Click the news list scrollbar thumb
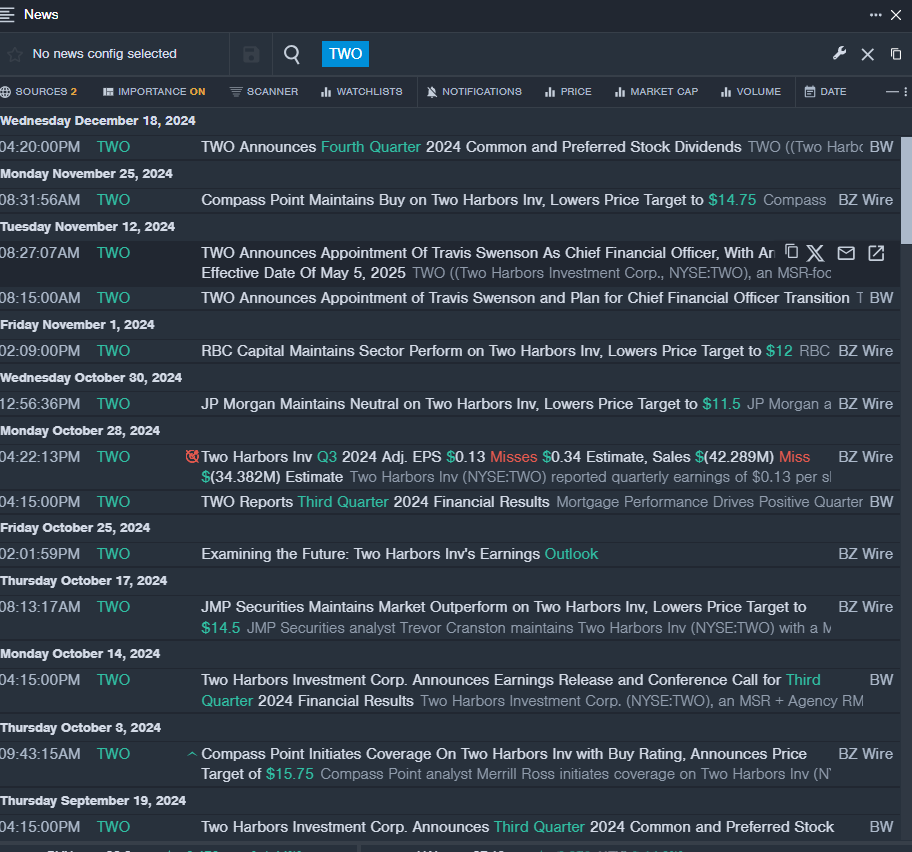Screen dimensions: 912x852 click(906, 191)
